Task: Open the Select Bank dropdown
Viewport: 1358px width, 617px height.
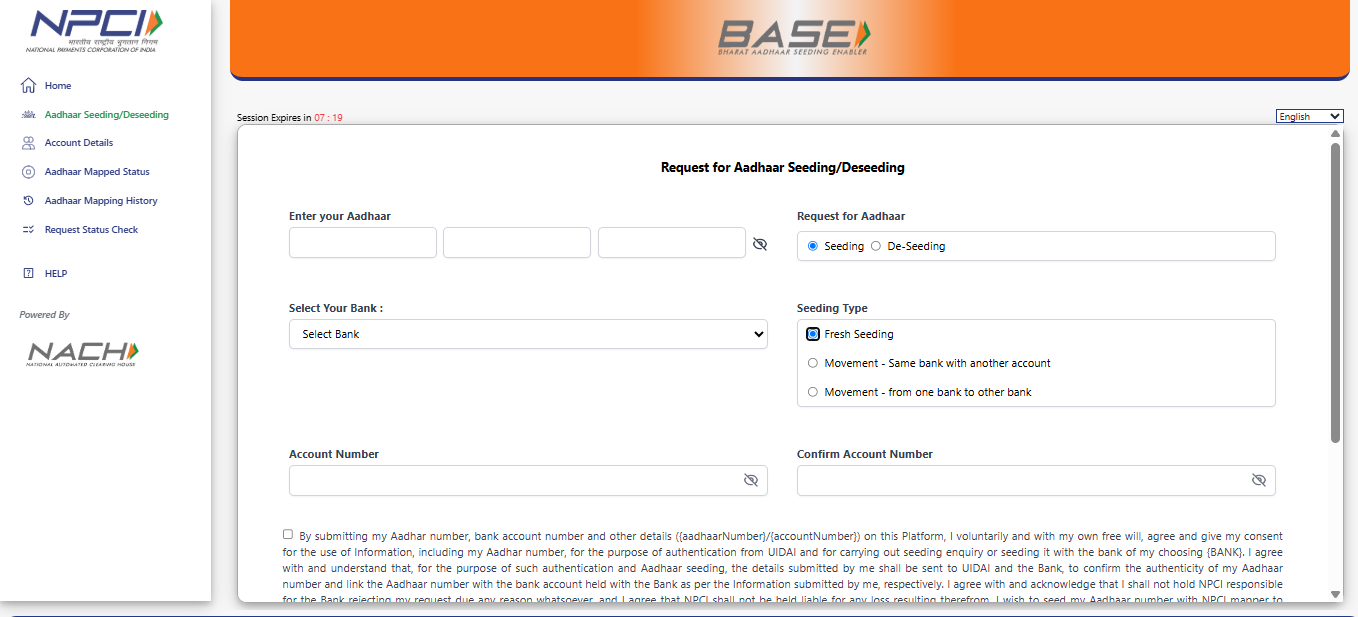Action: [528, 334]
